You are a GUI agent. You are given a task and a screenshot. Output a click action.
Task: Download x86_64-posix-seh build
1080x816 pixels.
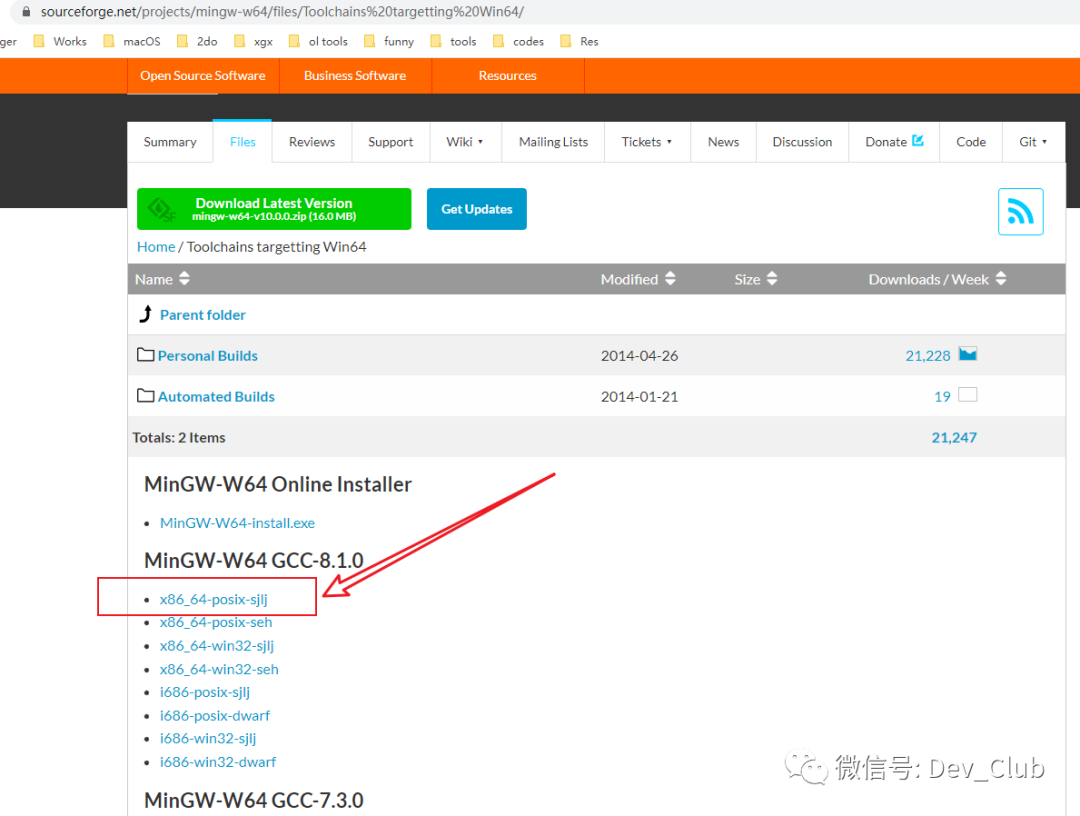tap(216, 622)
